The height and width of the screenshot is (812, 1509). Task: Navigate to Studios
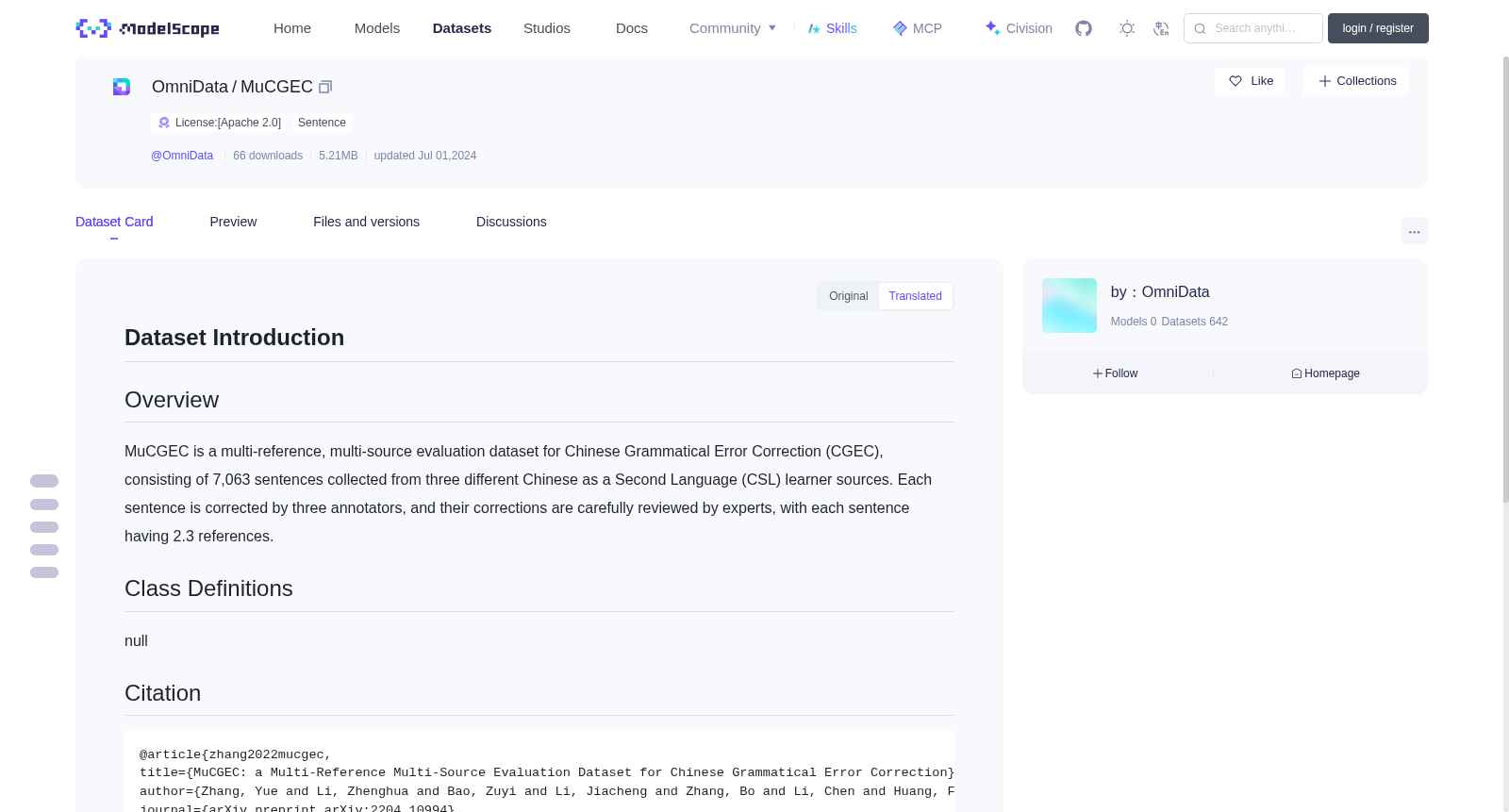(x=547, y=28)
